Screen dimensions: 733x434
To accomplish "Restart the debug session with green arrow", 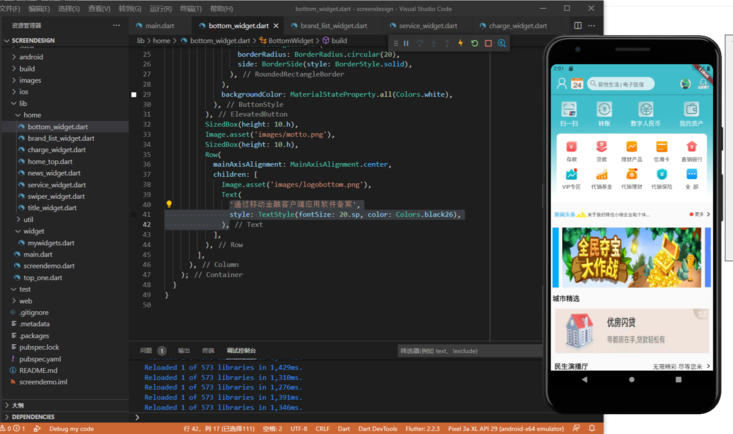I will coord(474,43).
